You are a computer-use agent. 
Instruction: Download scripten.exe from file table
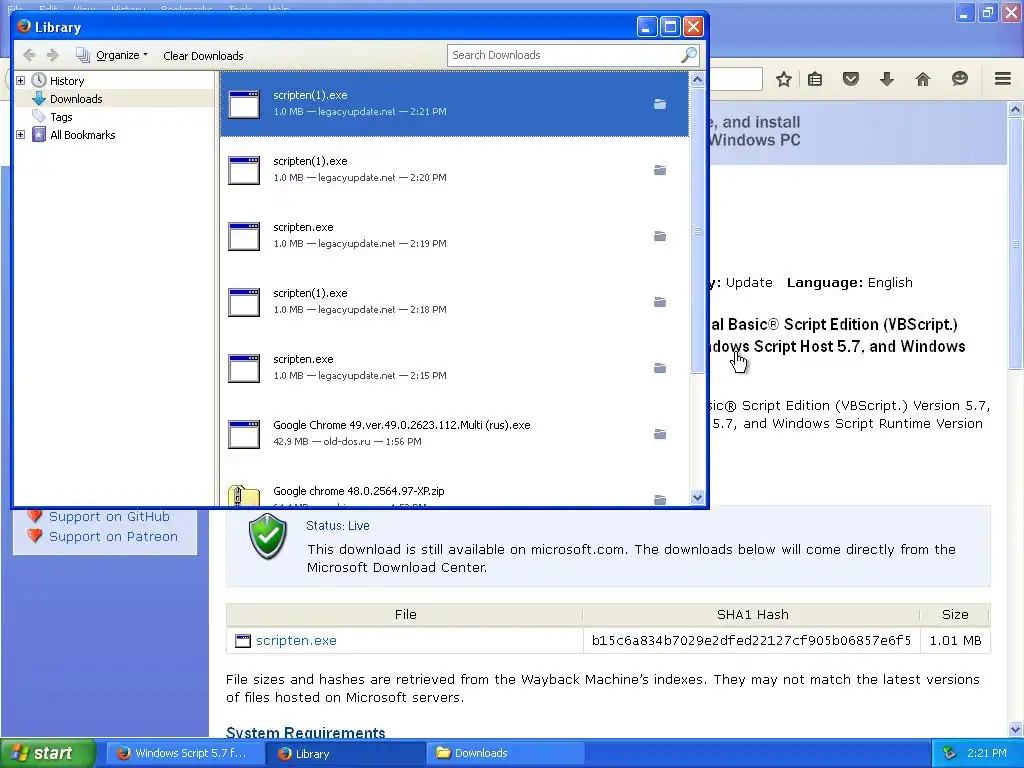click(x=296, y=641)
